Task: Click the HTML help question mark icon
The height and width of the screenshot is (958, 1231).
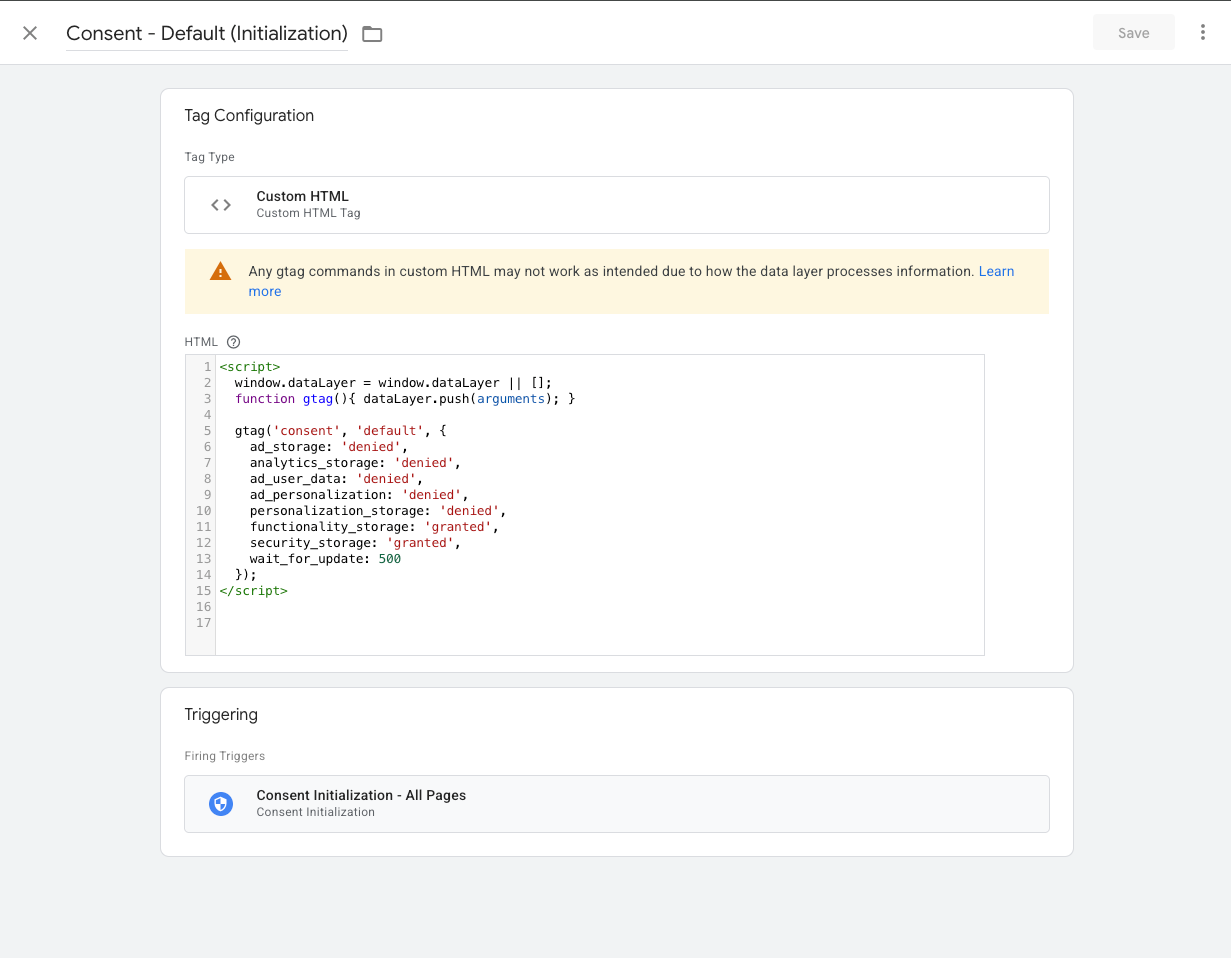Action: (234, 342)
